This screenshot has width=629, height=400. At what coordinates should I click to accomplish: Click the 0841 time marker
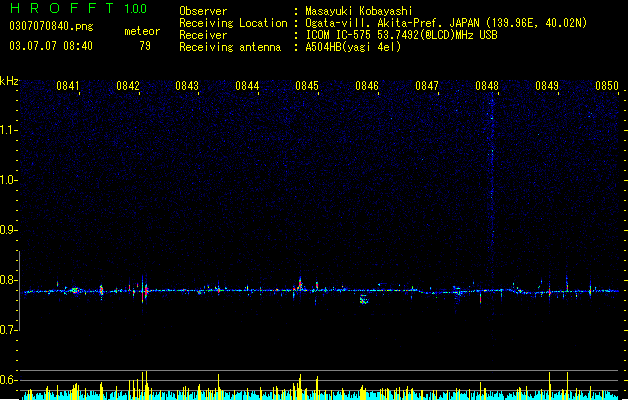[x=68, y=86]
